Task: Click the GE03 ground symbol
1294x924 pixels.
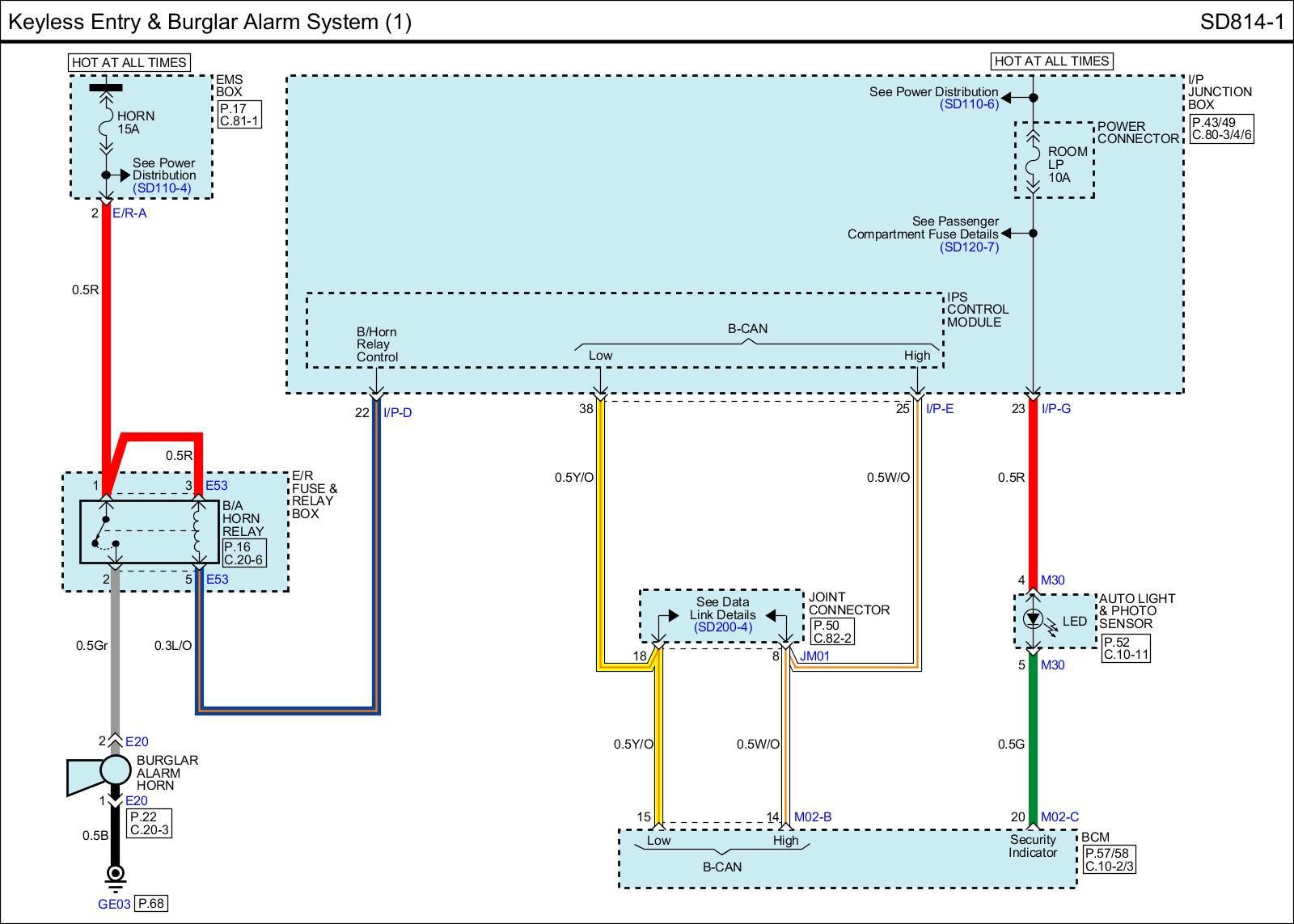Action: [x=116, y=874]
